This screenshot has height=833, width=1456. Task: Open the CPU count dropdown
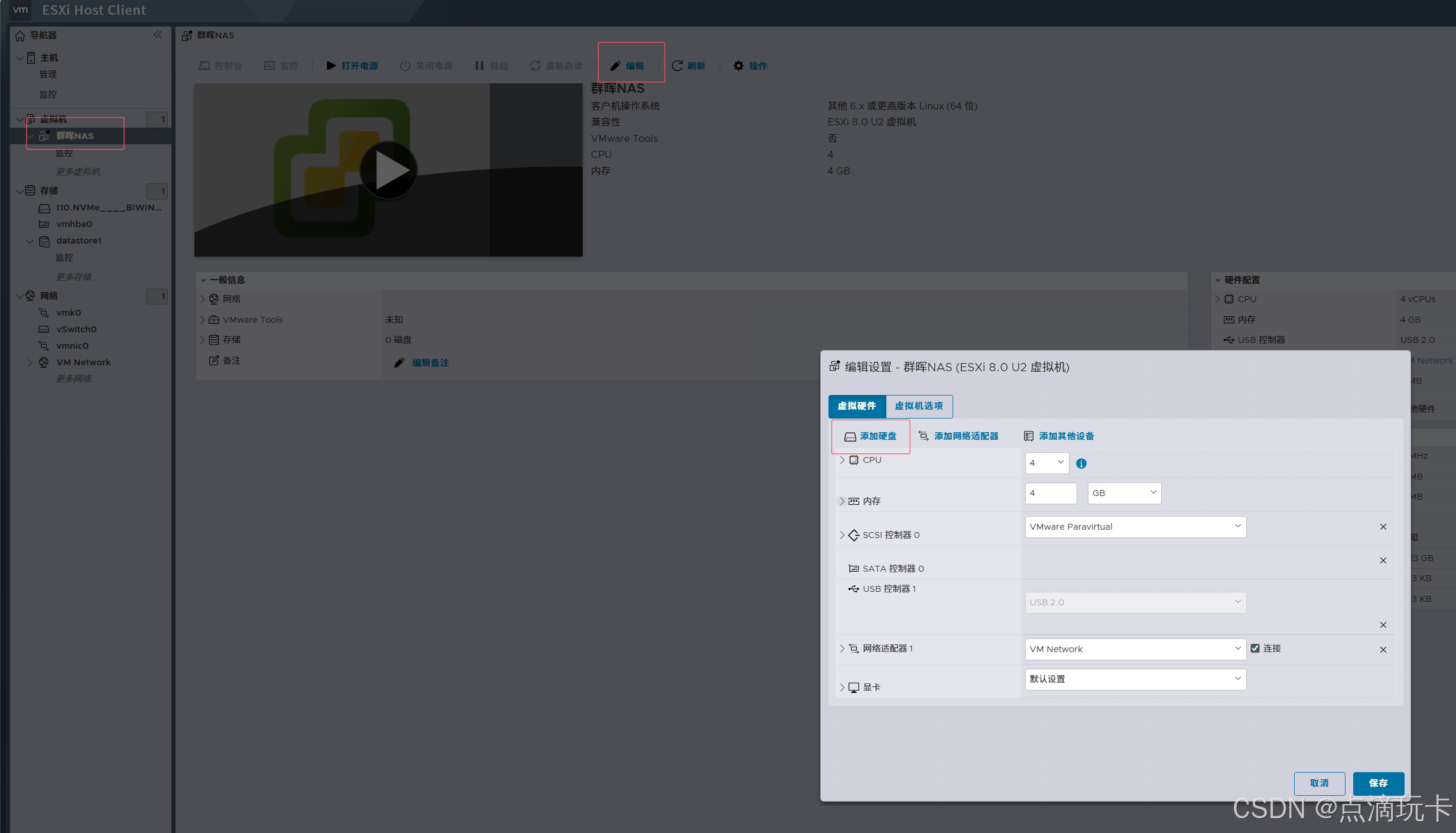1046,463
